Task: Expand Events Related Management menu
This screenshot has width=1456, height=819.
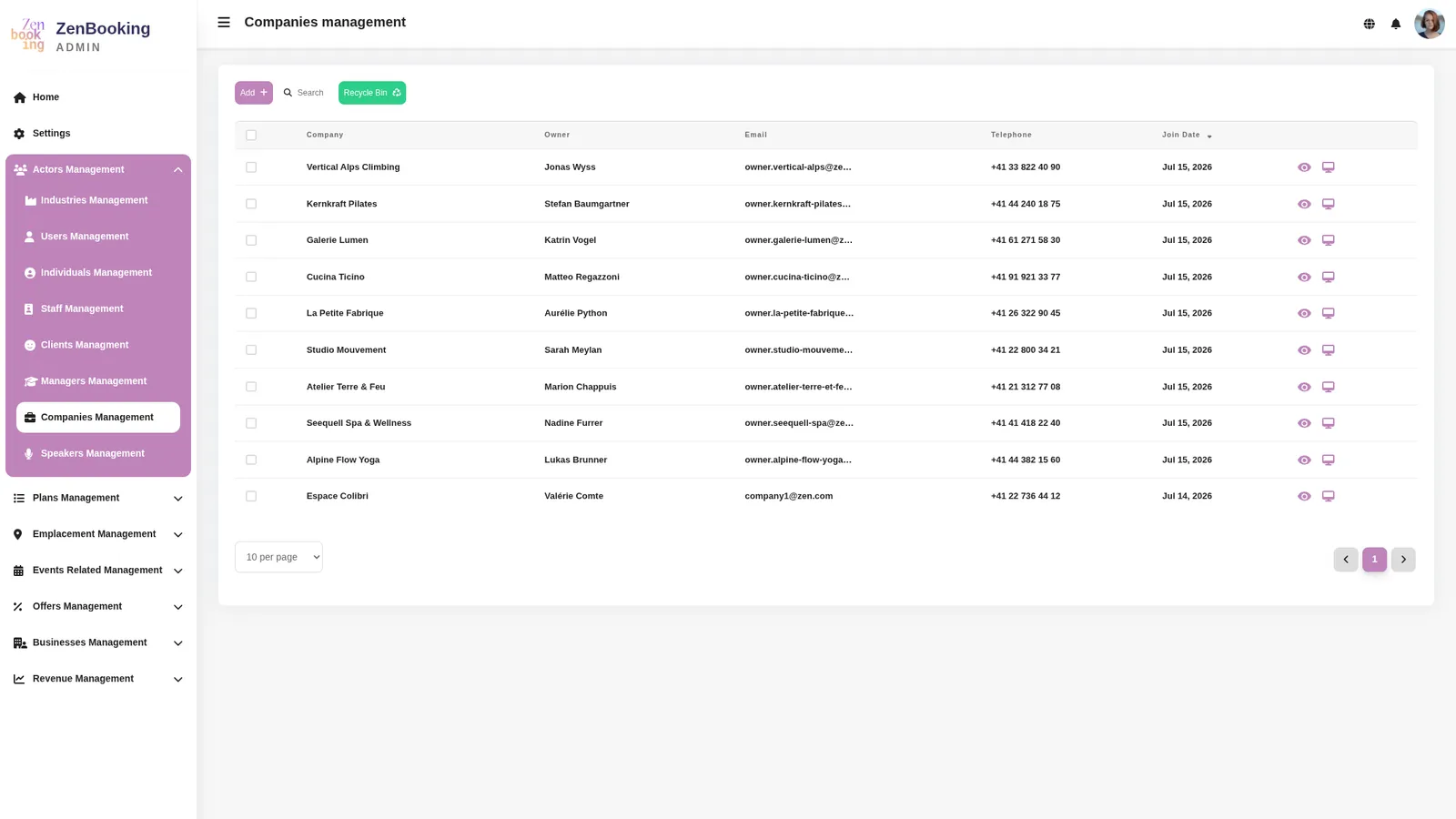Action: [98, 571]
